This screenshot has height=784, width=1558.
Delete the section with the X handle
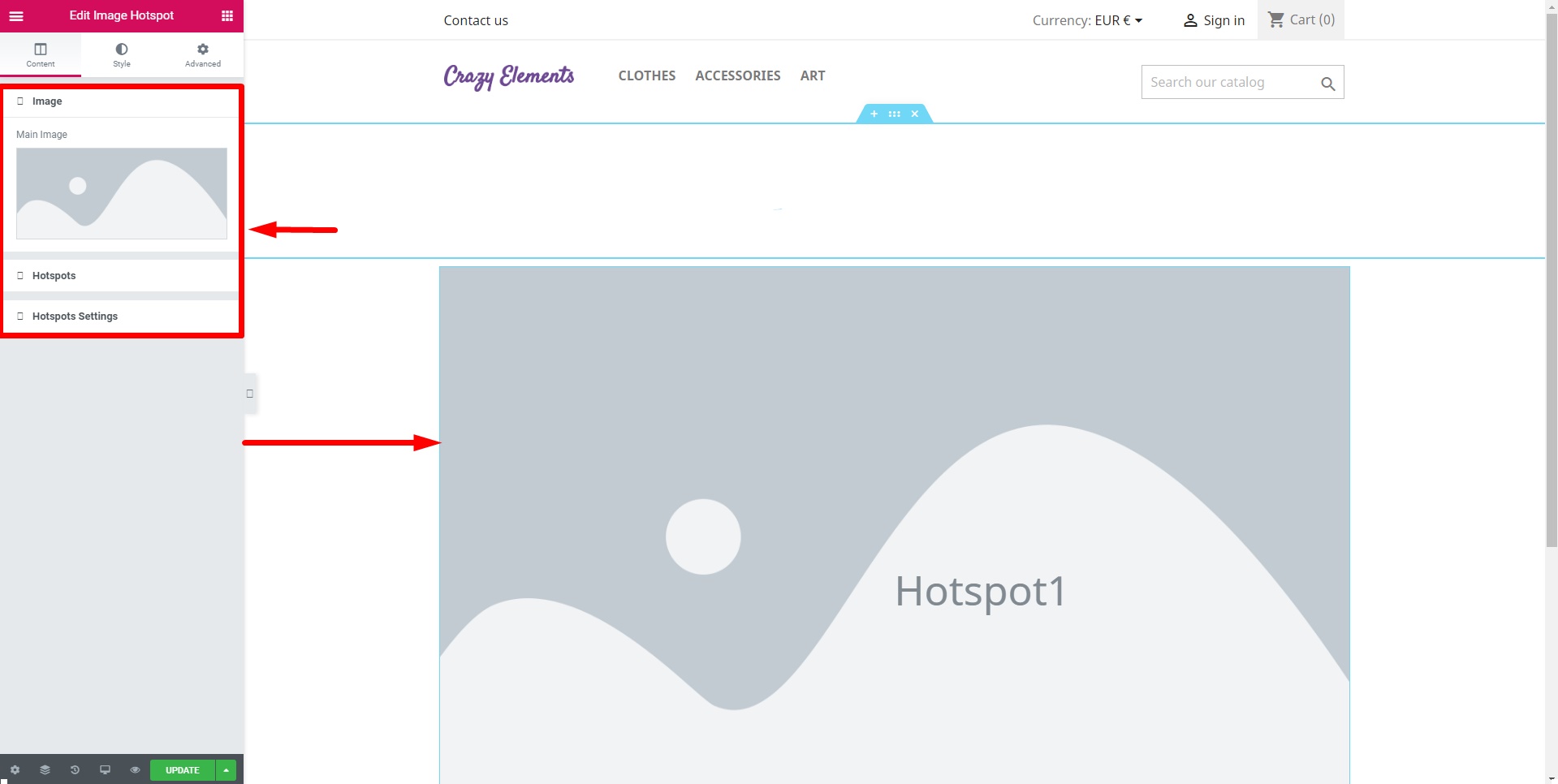(x=915, y=114)
